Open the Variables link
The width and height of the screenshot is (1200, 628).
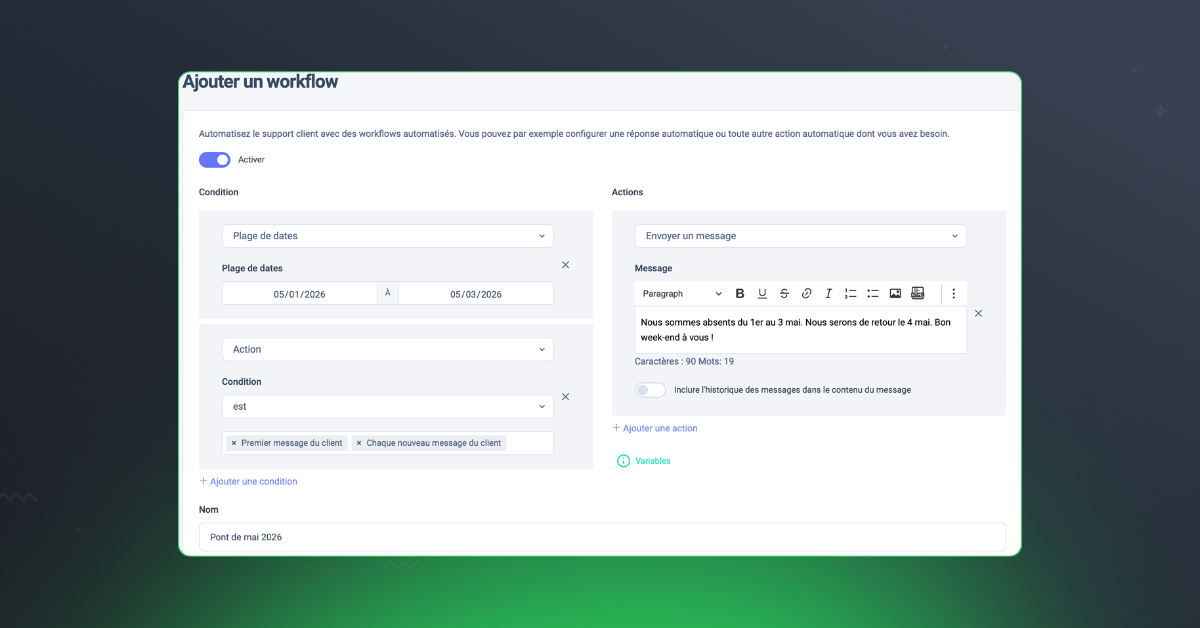point(653,461)
